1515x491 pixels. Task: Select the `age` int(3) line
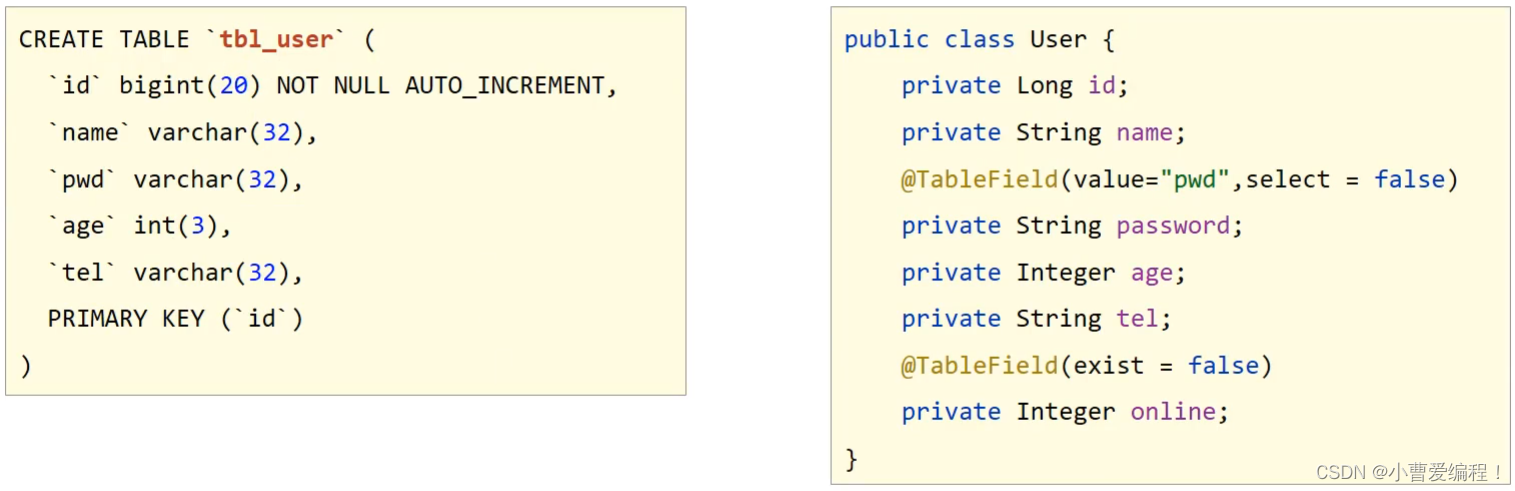coord(139,226)
